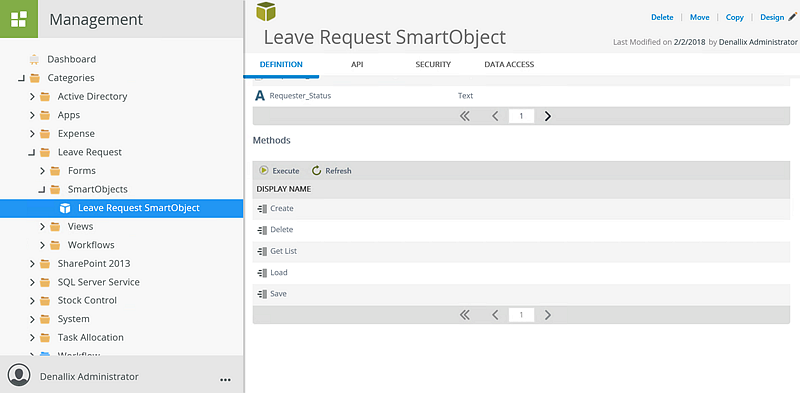Viewport: 800px width, 393px height.
Task: Collapse the SmartObjects folder
Action: [42, 190]
